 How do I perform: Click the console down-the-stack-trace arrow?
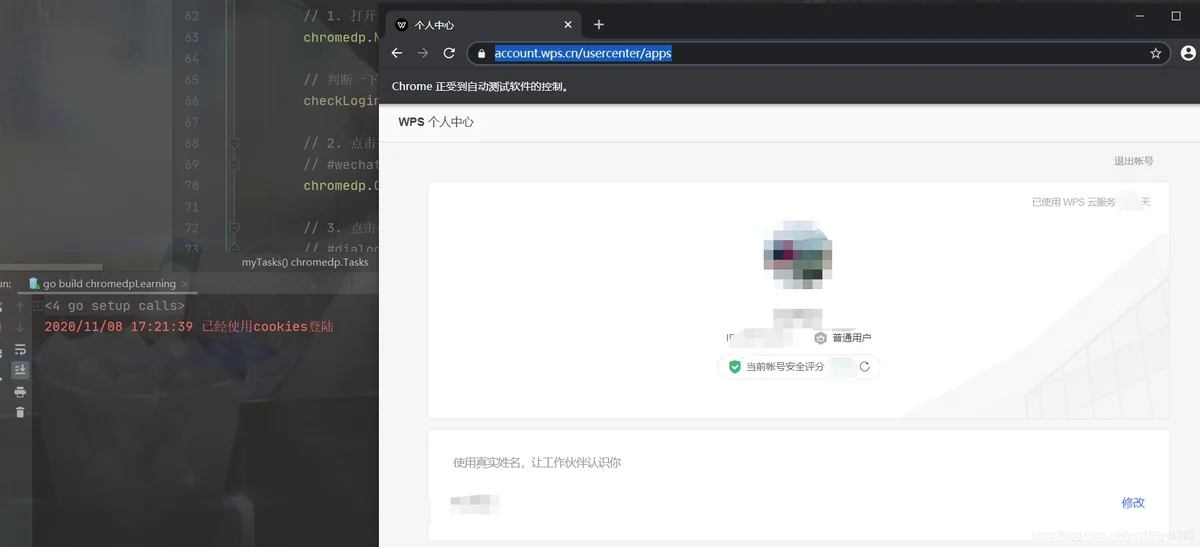tap(20, 327)
